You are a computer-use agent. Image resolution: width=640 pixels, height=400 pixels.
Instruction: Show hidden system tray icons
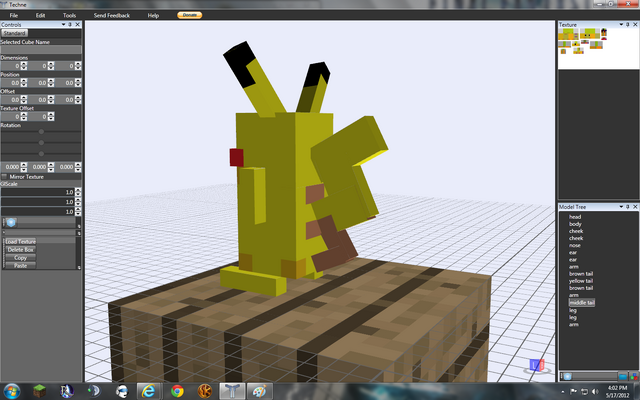click(563, 392)
